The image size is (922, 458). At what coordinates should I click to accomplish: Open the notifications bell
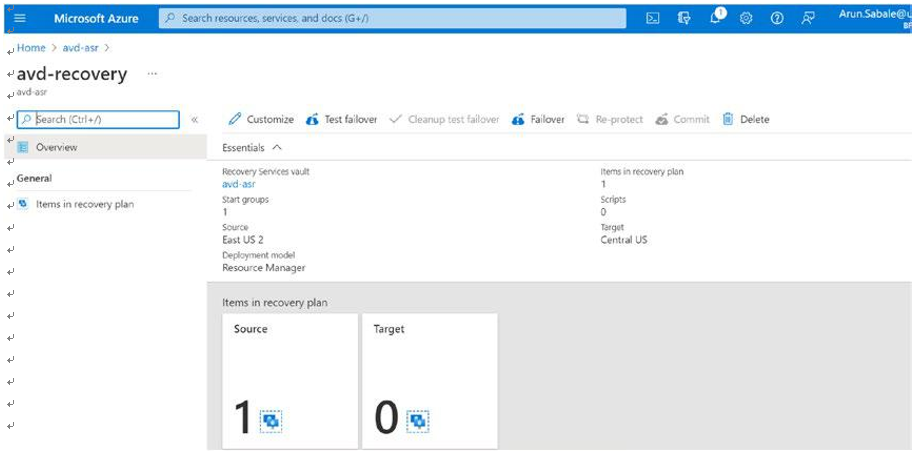716,18
